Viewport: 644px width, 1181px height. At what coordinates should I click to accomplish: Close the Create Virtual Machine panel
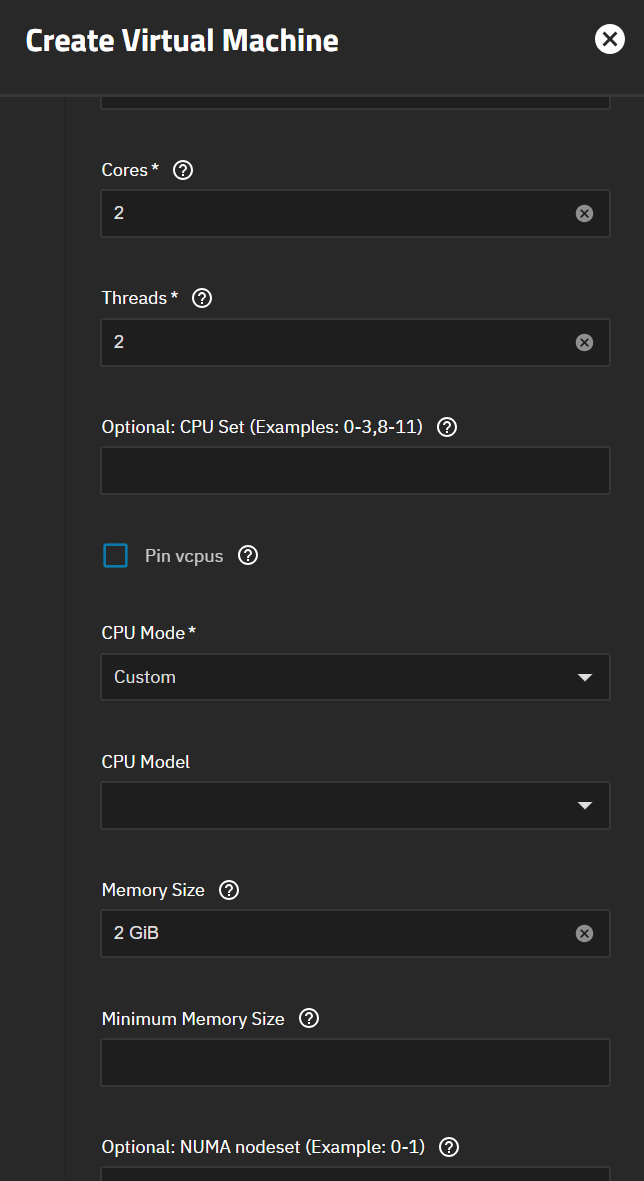point(609,39)
